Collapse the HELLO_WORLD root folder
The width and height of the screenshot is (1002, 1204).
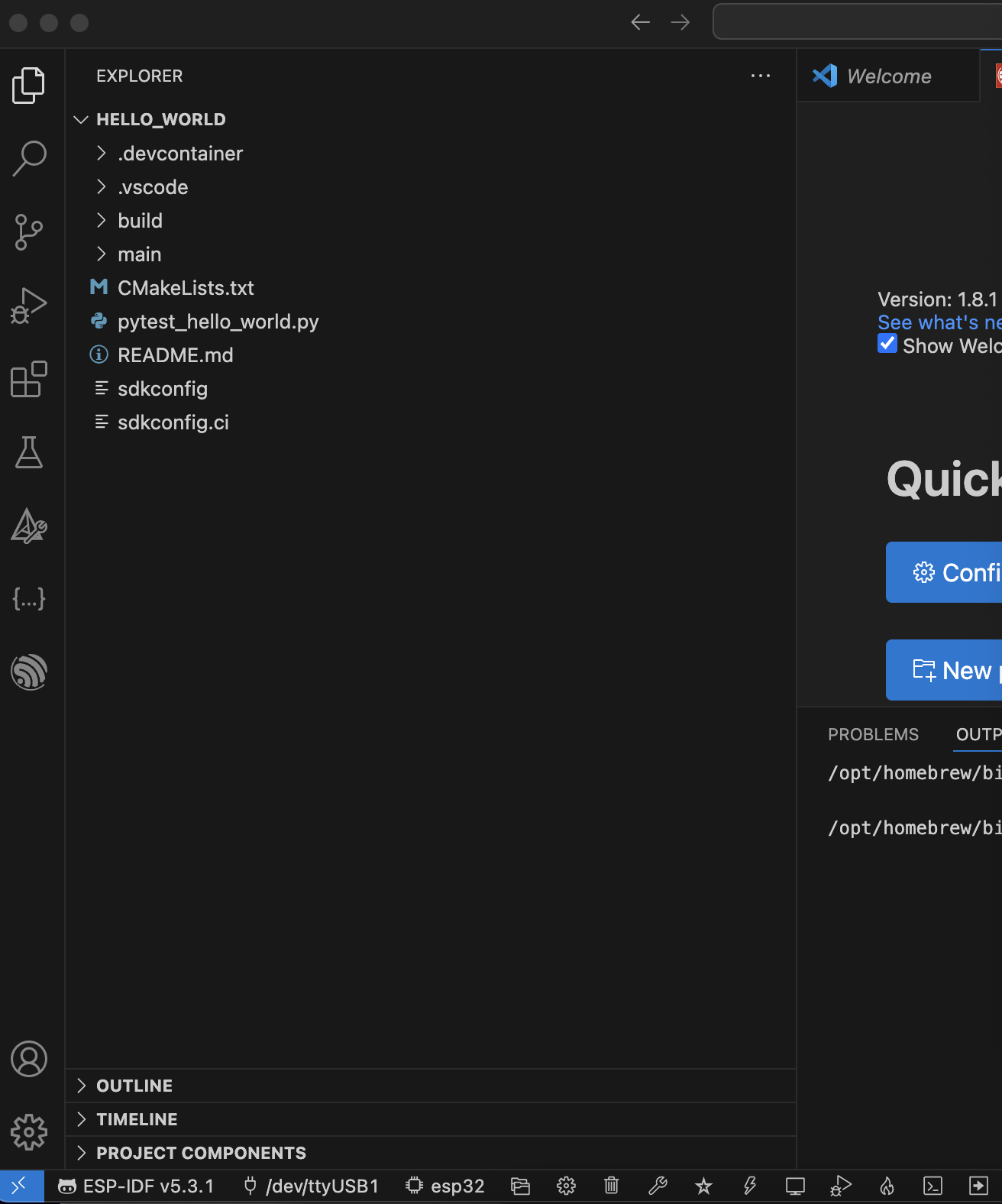[431, 119]
